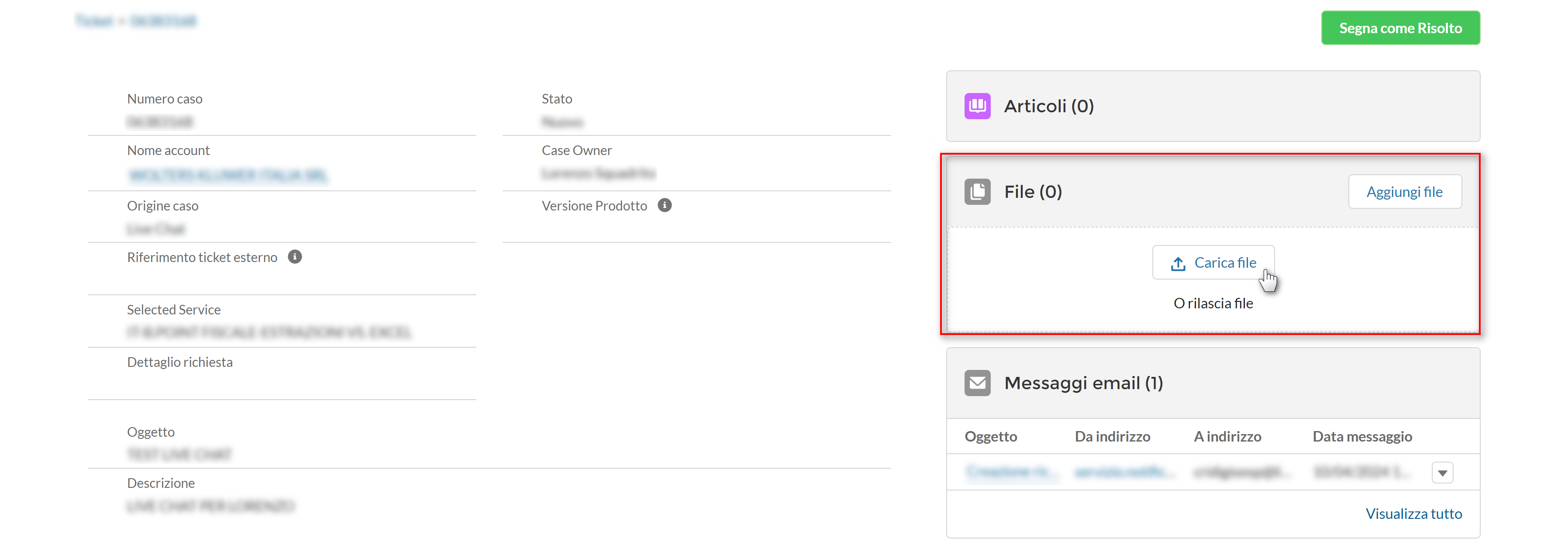Click the Carica file upload button
The width and height of the screenshot is (1568, 542).
tap(1213, 262)
